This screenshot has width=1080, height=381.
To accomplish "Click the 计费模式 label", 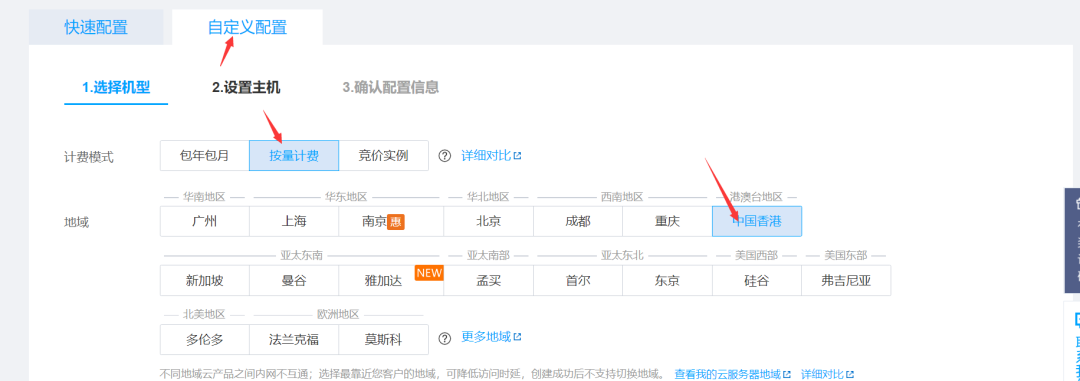I will (89, 157).
